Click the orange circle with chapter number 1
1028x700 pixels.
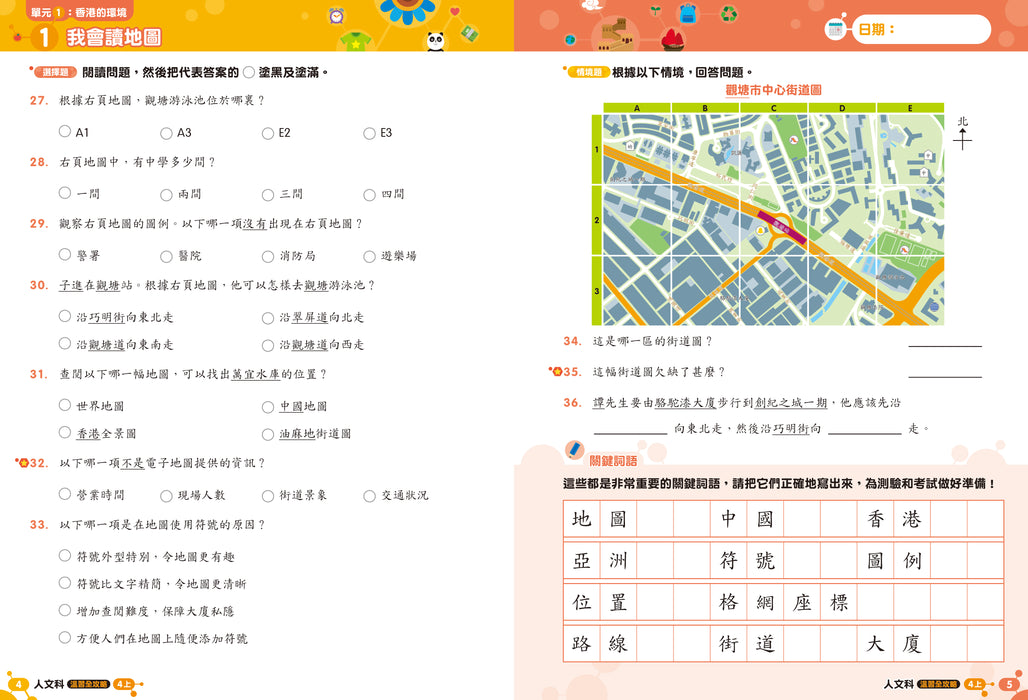[43, 37]
